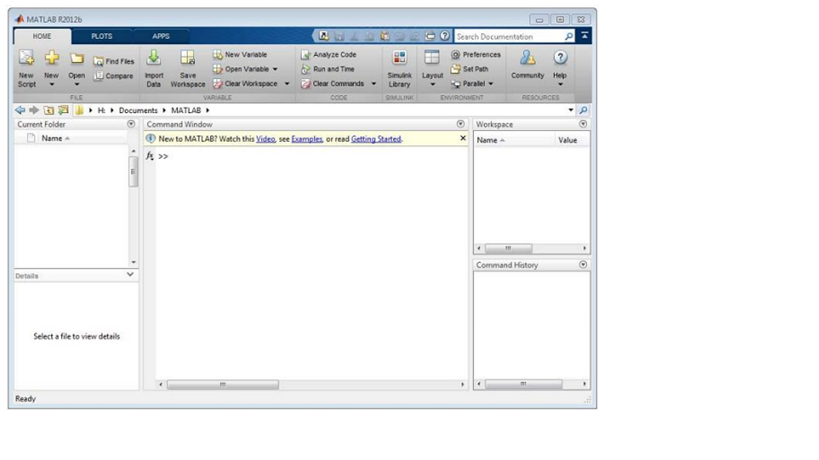Click the Layout icon
The width and height of the screenshot is (819, 460).
pyautogui.click(x=432, y=58)
